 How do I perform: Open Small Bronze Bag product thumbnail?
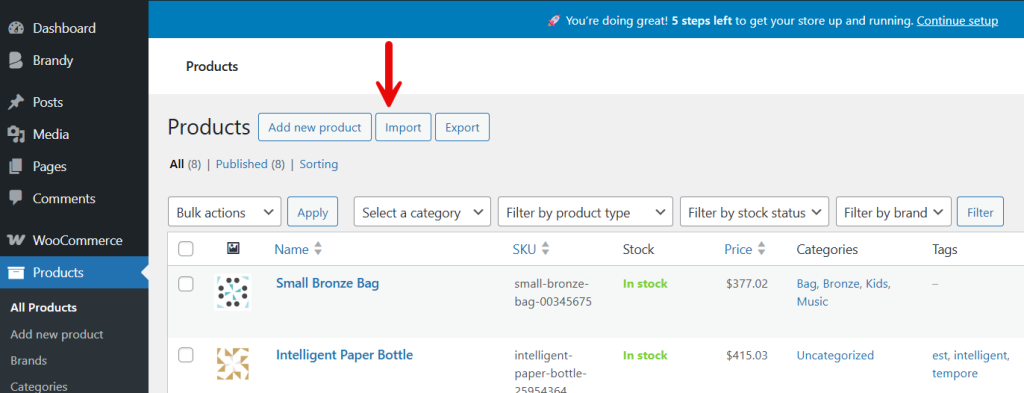pos(233,292)
